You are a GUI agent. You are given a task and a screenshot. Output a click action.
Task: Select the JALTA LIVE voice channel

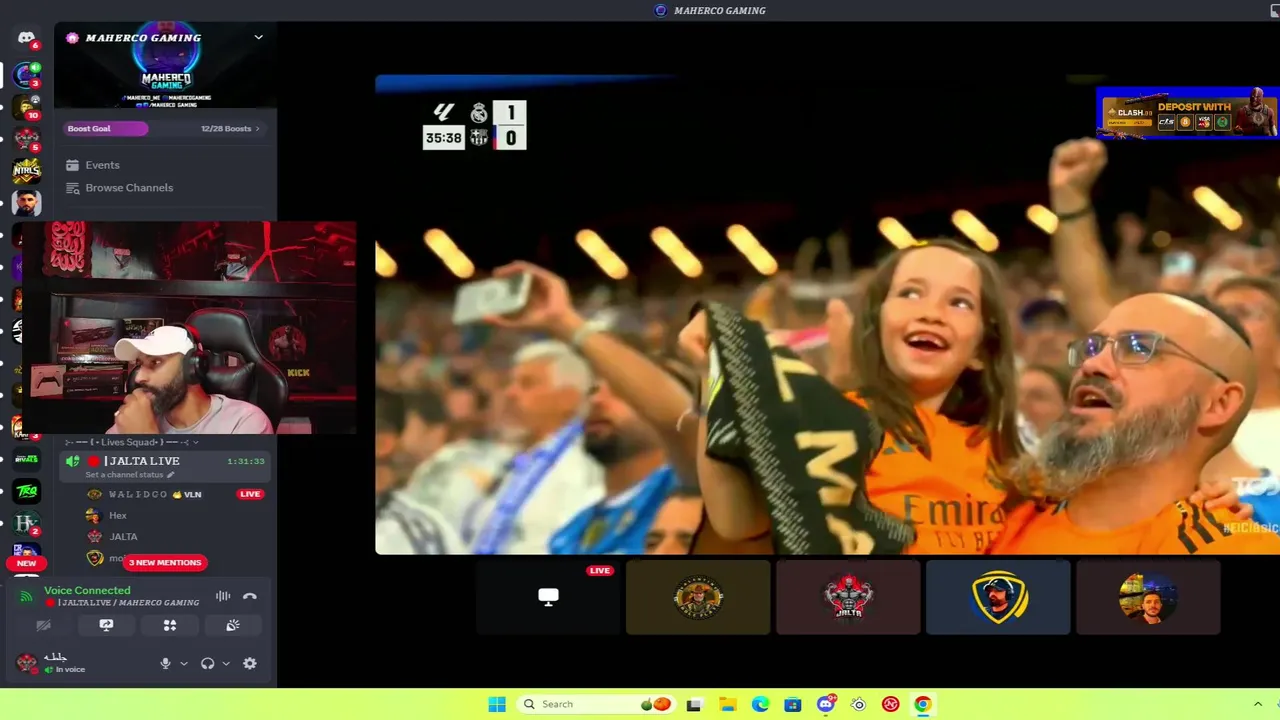(x=165, y=461)
